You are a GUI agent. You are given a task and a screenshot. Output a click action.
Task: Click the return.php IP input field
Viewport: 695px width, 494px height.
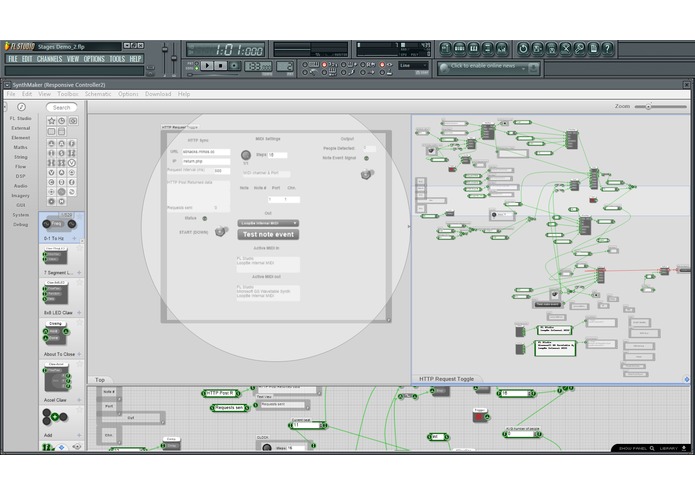tap(206, 161)
